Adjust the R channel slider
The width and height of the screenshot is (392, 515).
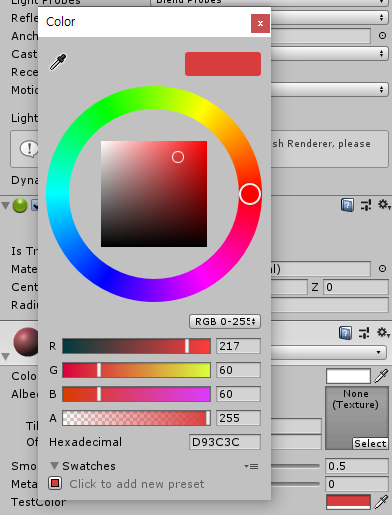[136, 346]
